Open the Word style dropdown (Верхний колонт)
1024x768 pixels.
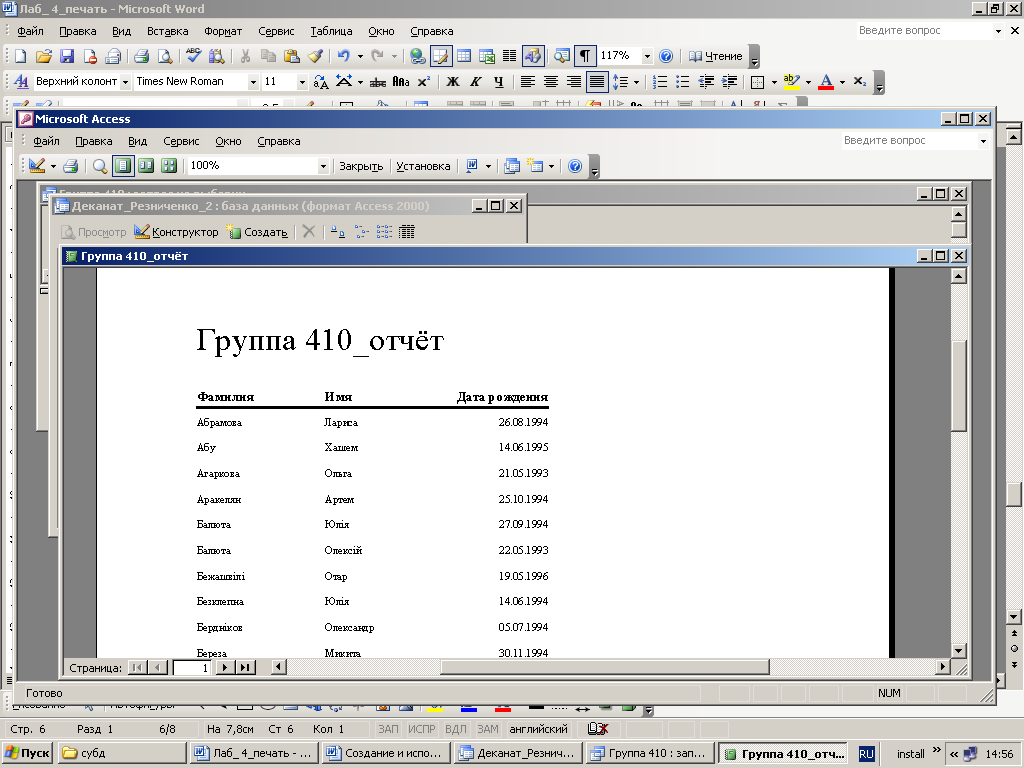125,82
